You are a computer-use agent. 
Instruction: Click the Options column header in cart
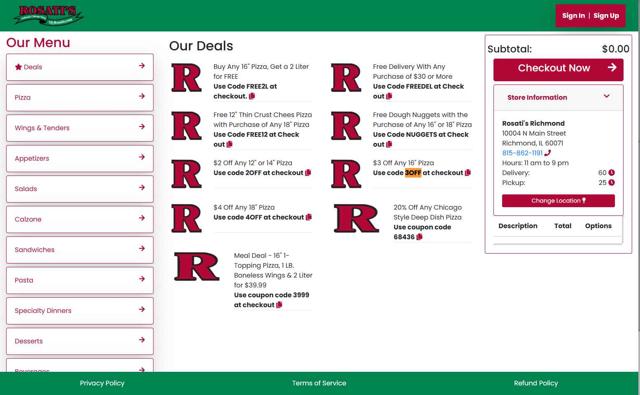coord(598,226)
